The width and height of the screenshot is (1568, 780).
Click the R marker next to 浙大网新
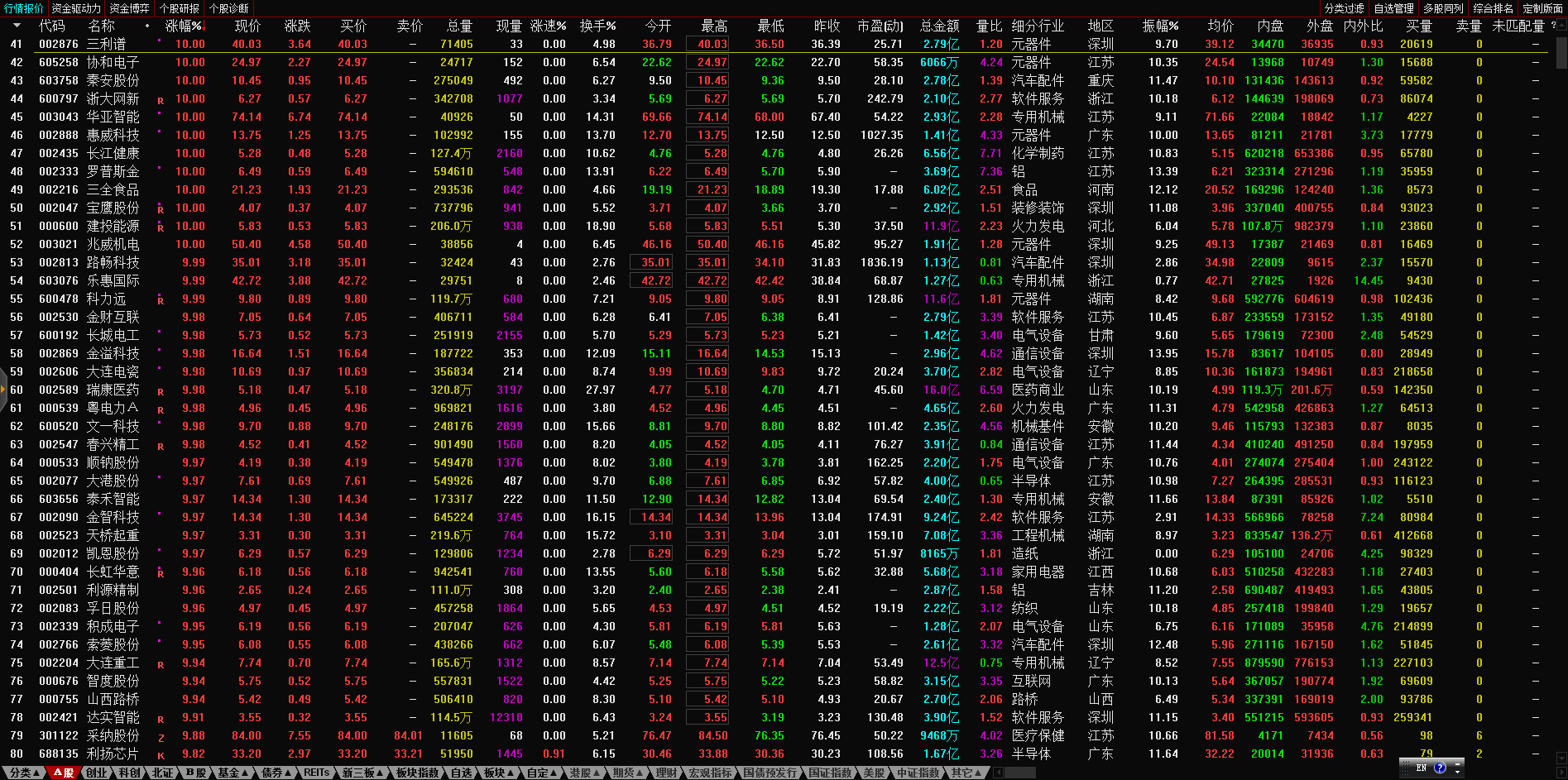[161, 100]
